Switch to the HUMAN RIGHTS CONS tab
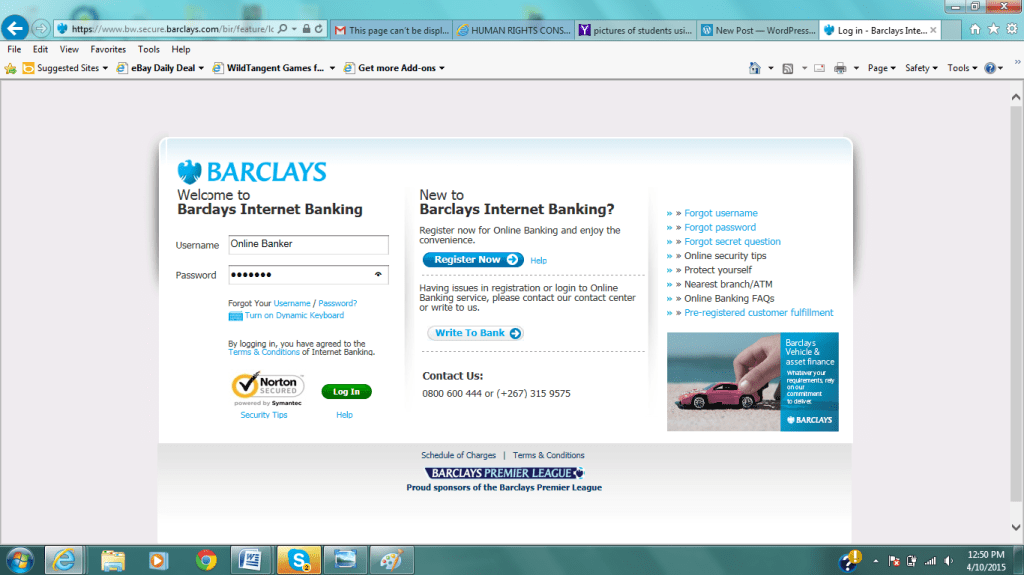Viewport: 1024px width, 575px height. 515,30
